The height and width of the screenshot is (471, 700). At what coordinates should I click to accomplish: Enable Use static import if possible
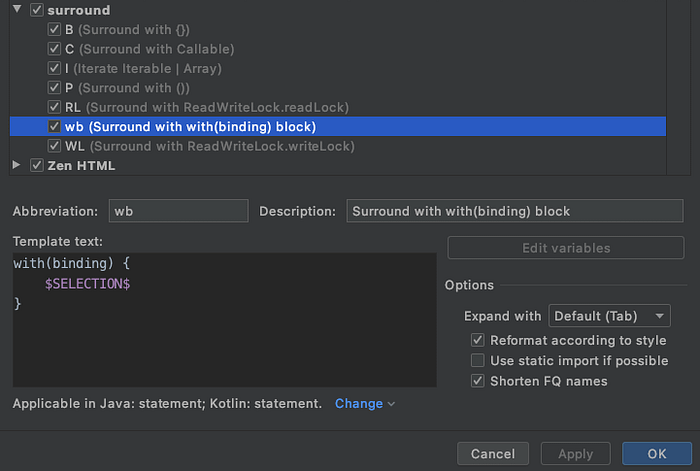(x=477, y=360)
